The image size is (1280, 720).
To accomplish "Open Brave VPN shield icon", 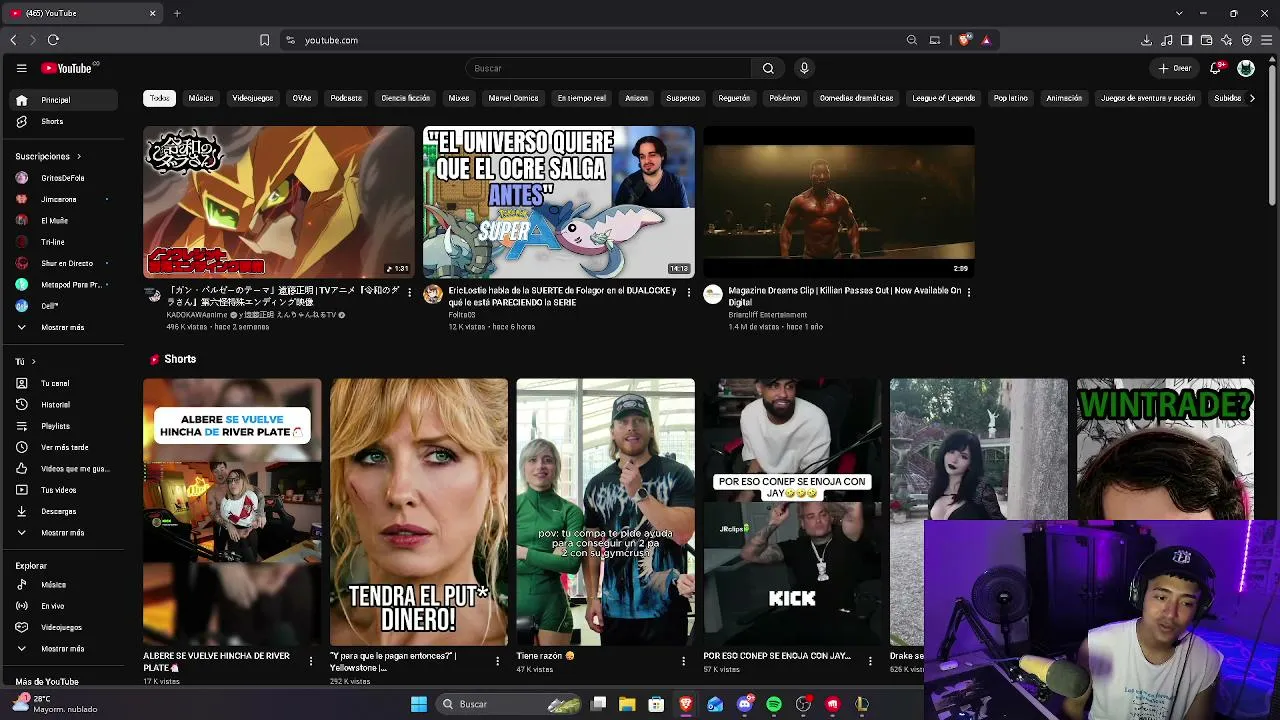I will click(1246, 40).
